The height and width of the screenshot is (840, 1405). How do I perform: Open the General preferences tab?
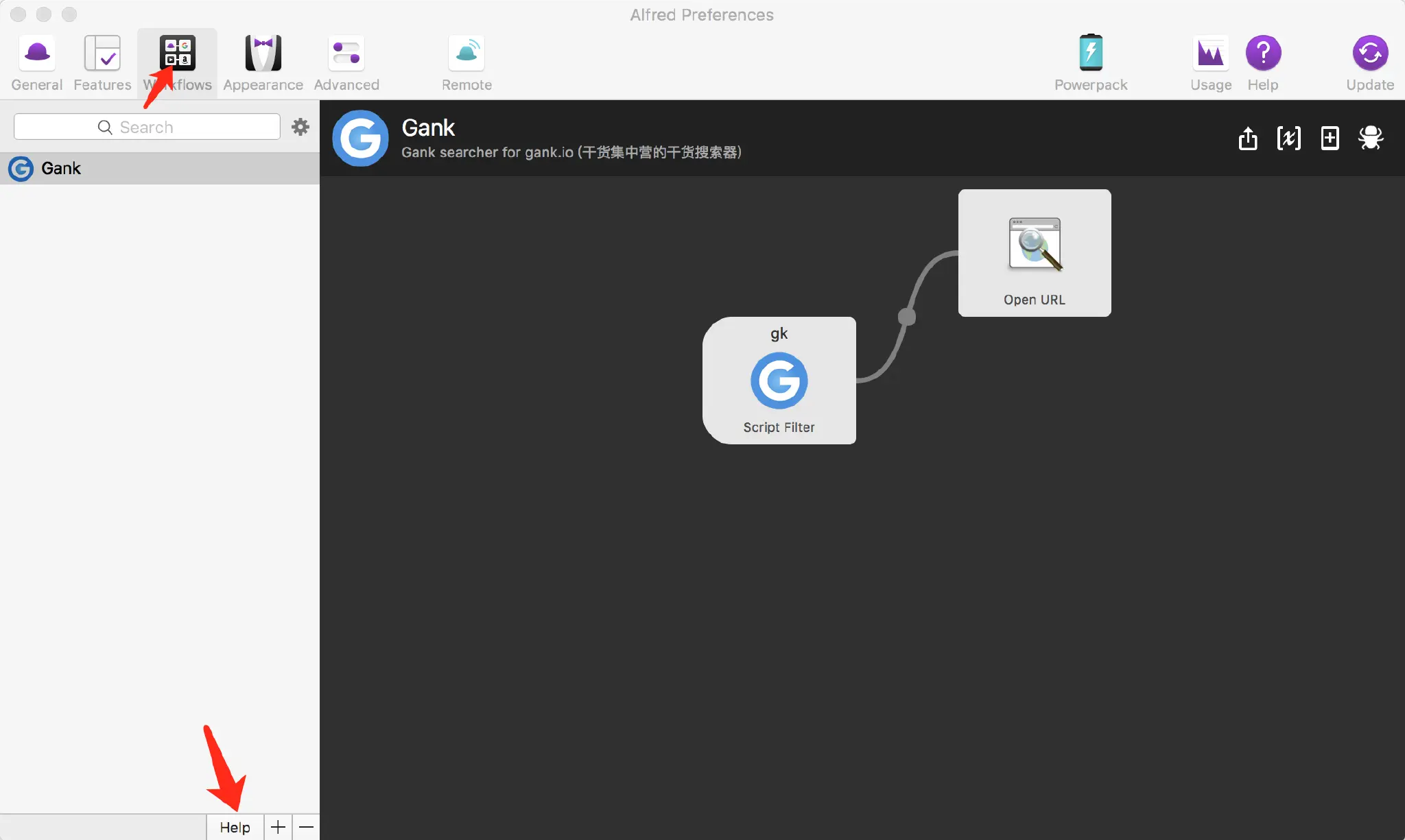tap(37, 62)
